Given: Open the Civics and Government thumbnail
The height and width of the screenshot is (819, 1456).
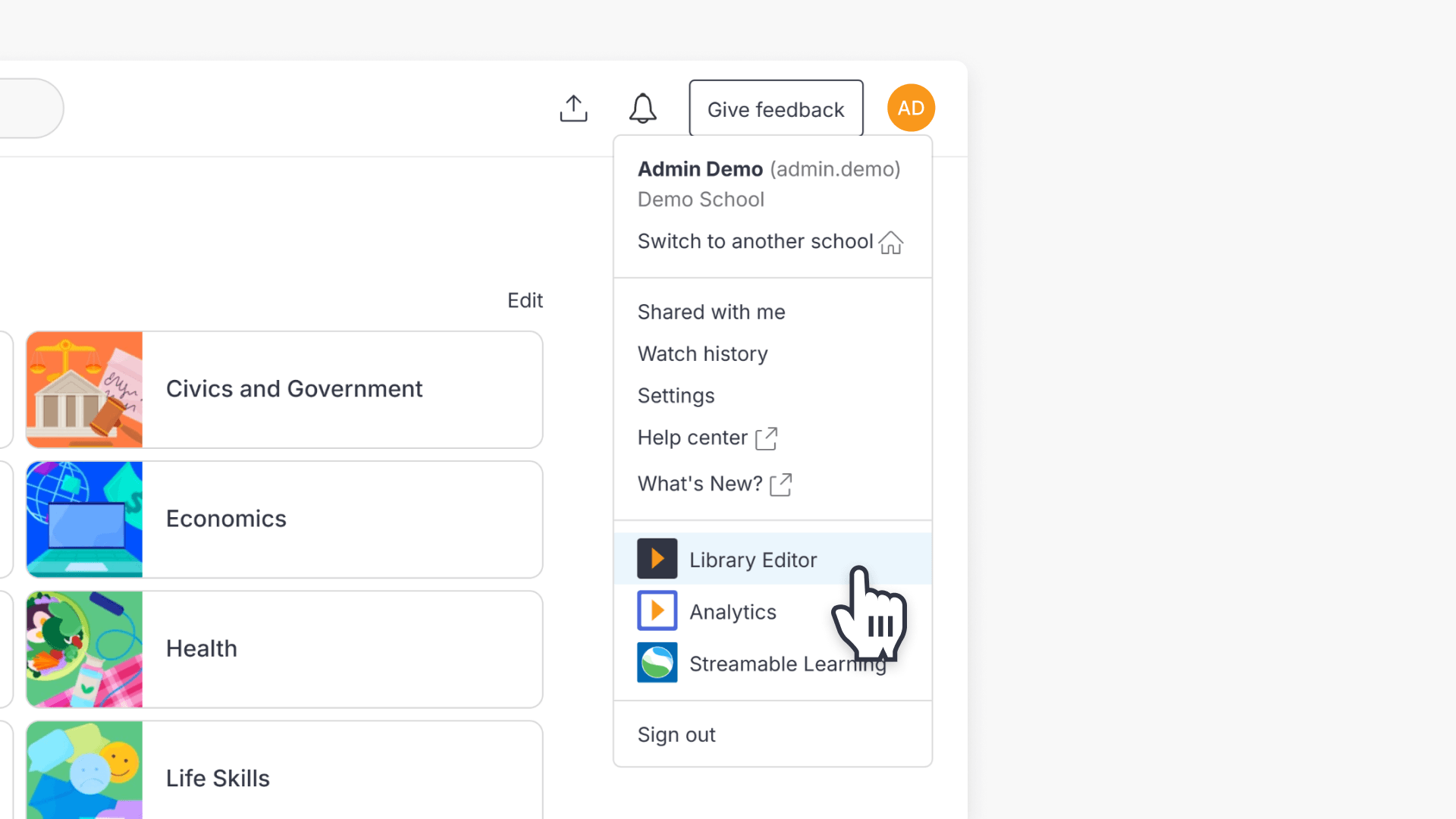Looking at the screenshot, I should coord(84,389).
